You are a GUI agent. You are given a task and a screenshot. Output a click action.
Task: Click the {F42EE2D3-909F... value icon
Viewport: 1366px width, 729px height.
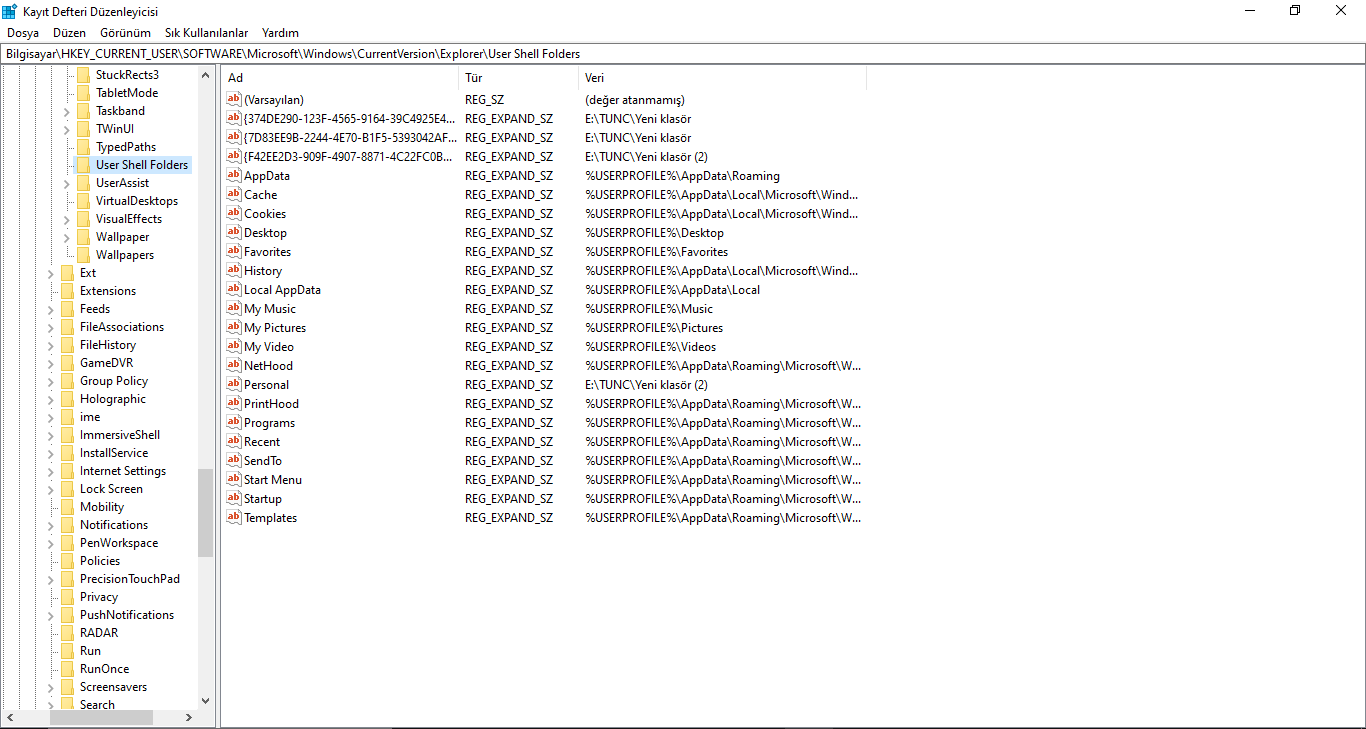click(x=234, y=156)
